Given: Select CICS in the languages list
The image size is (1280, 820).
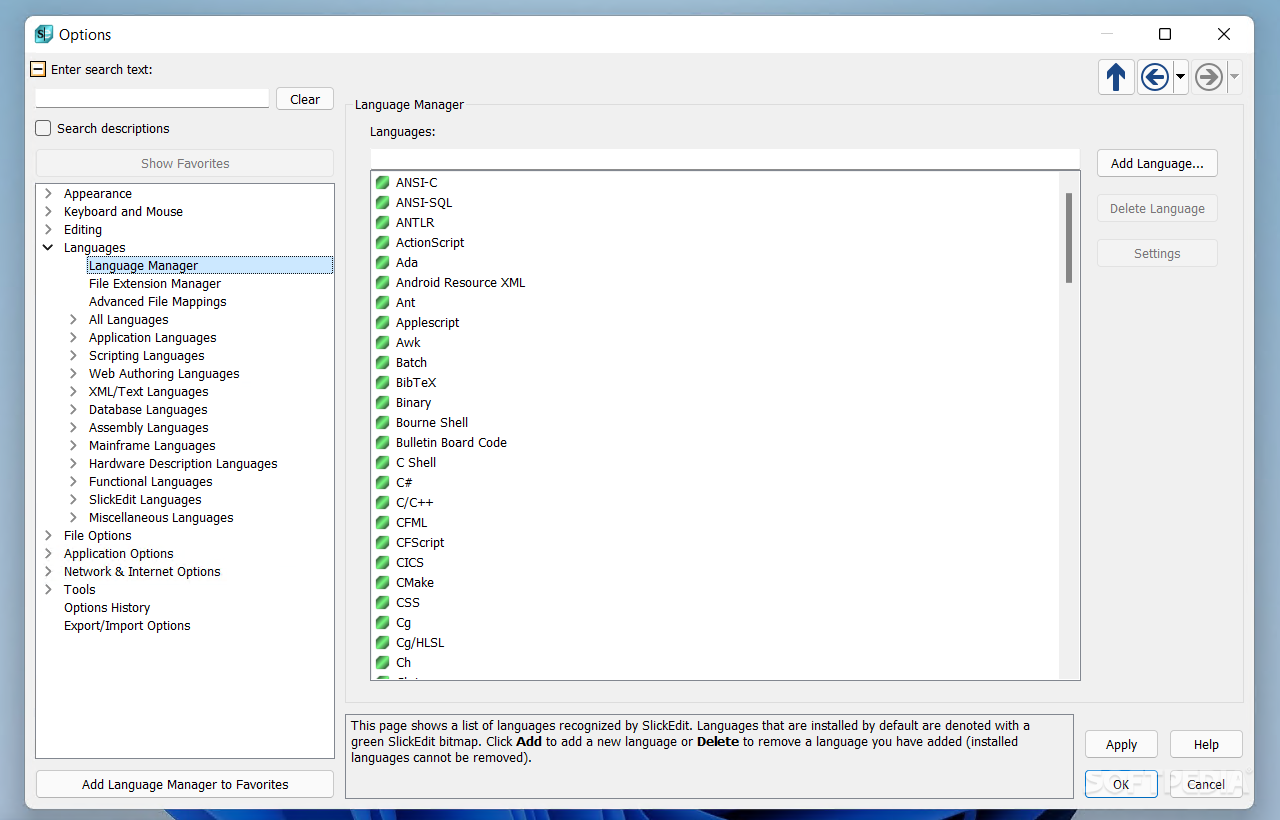Looking at the screenshot, I should click(x=410, y=563).
